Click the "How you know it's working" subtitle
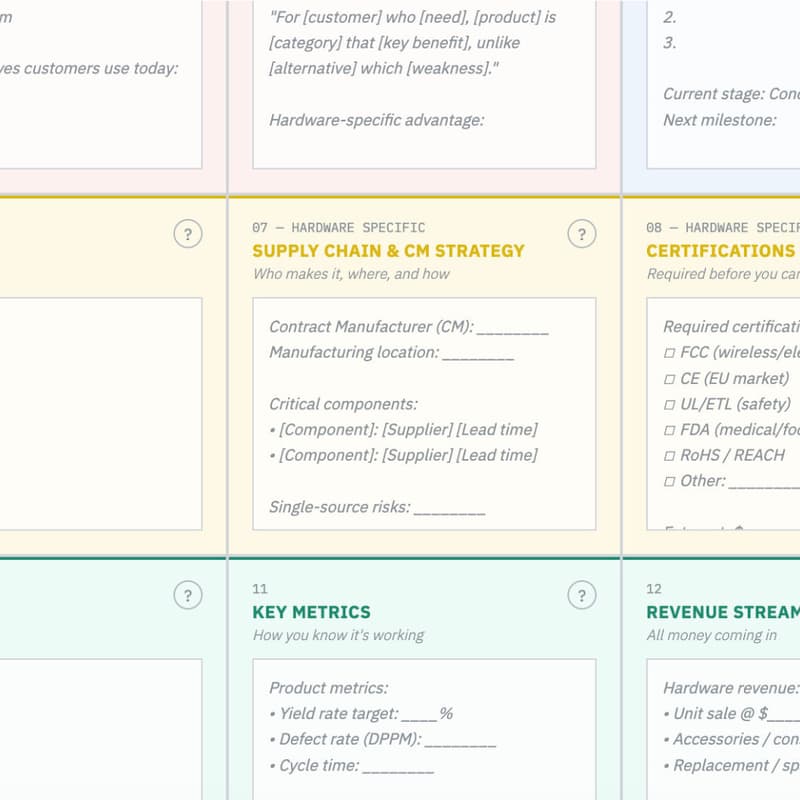Screen dimensions: 800x800 coord(338,635)
